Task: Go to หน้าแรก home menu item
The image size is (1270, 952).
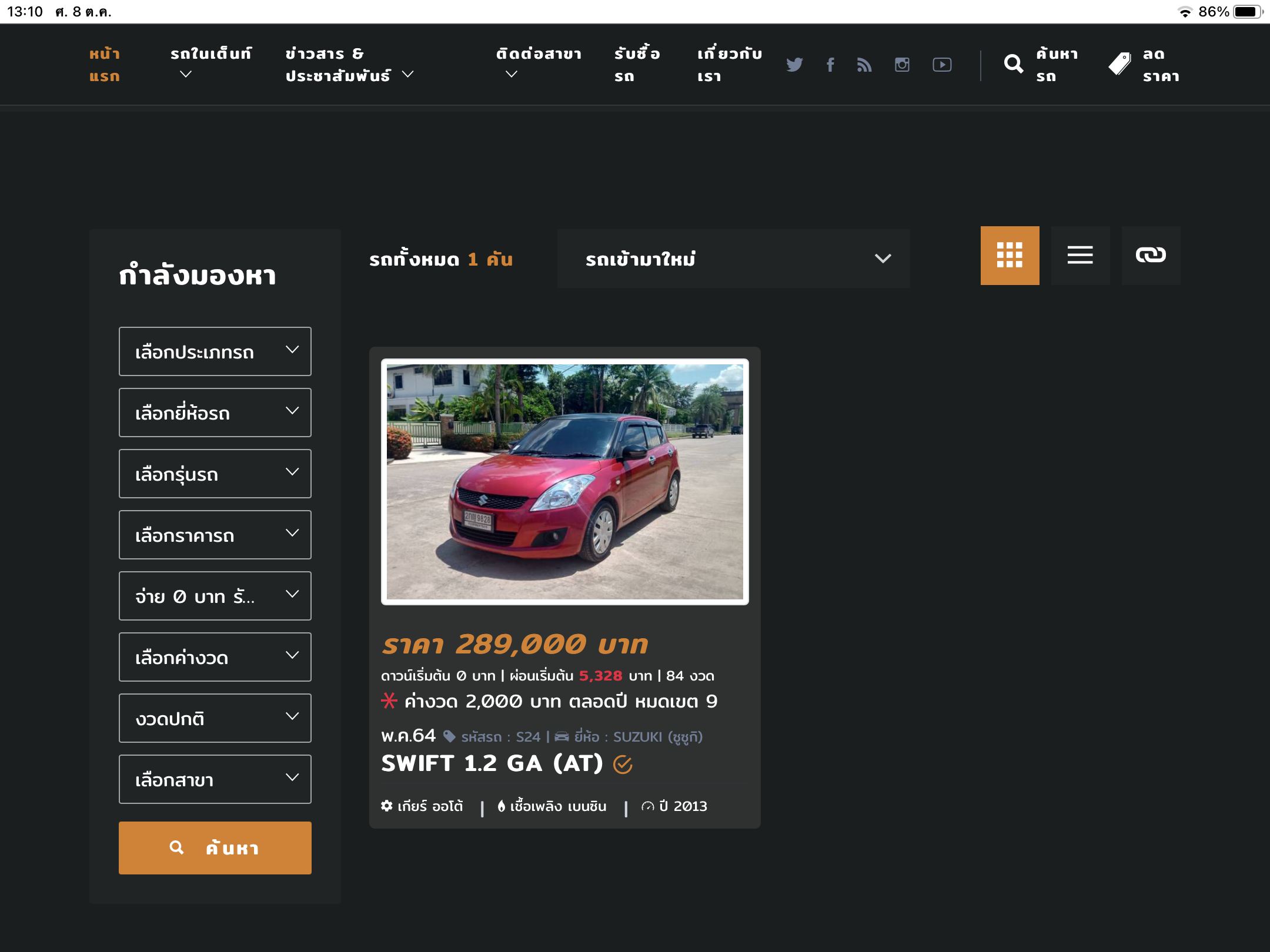Action: (105, 65)
